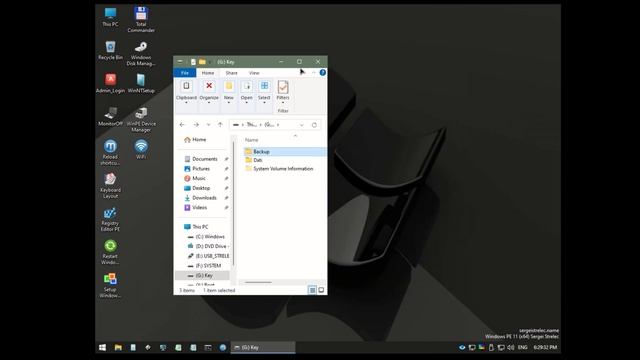Select the (C:) Windows drive

[x=210, y=237]
